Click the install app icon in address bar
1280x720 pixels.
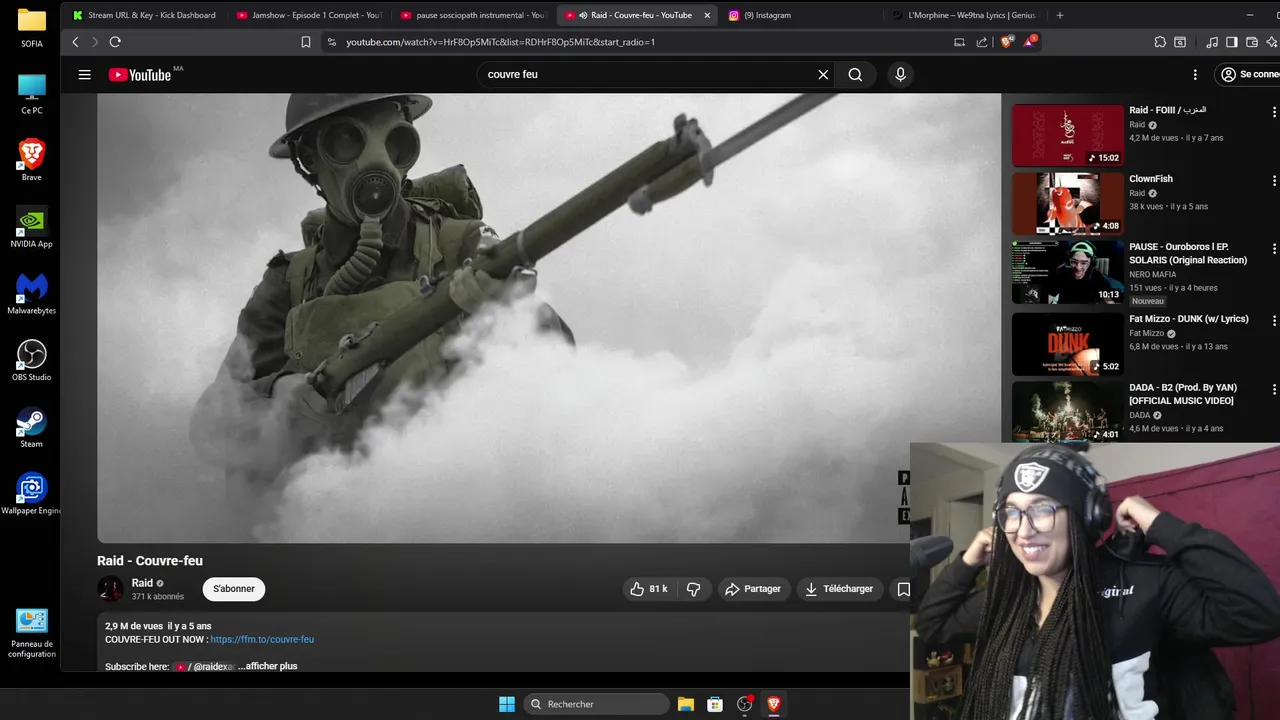(959, 42)
